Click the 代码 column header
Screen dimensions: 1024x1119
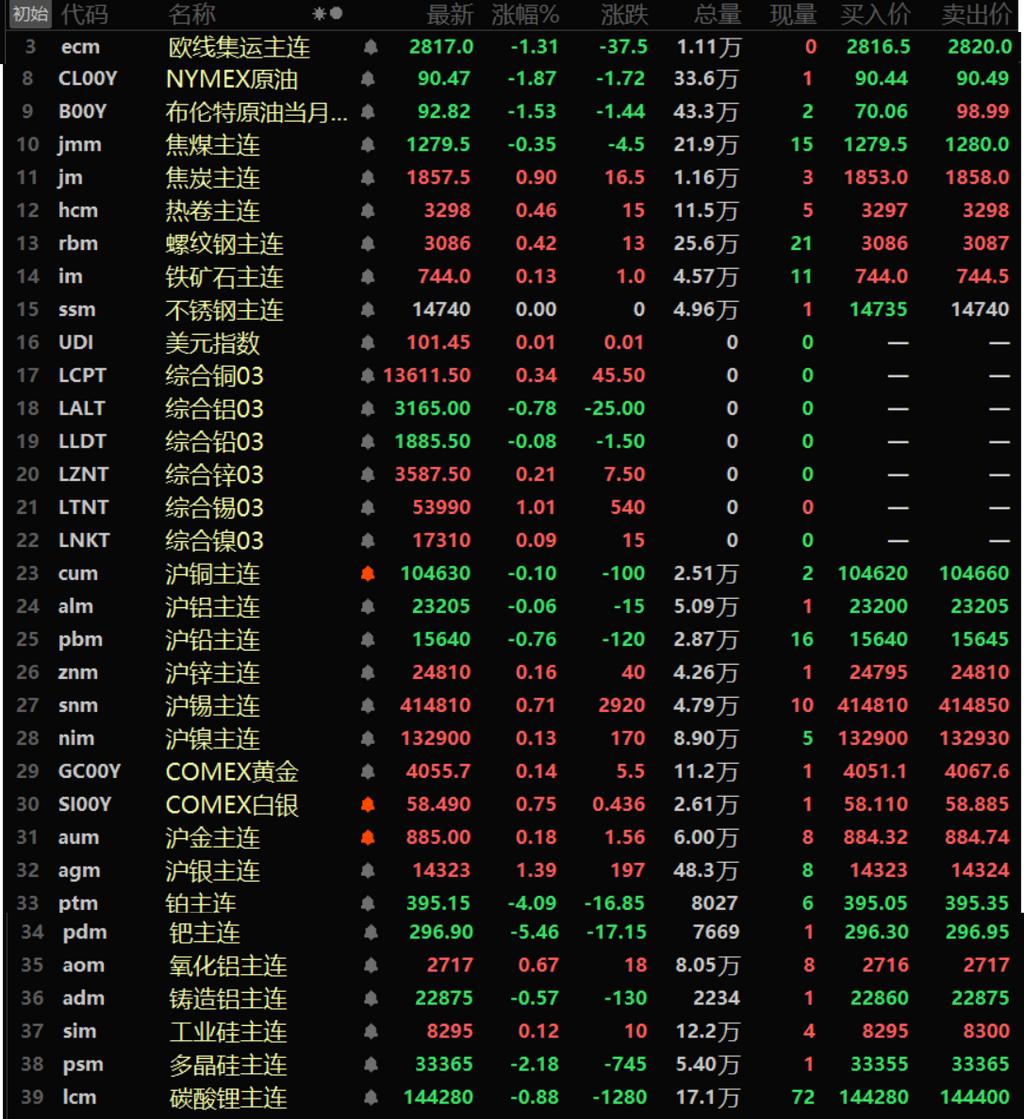(x=84, y=14)
